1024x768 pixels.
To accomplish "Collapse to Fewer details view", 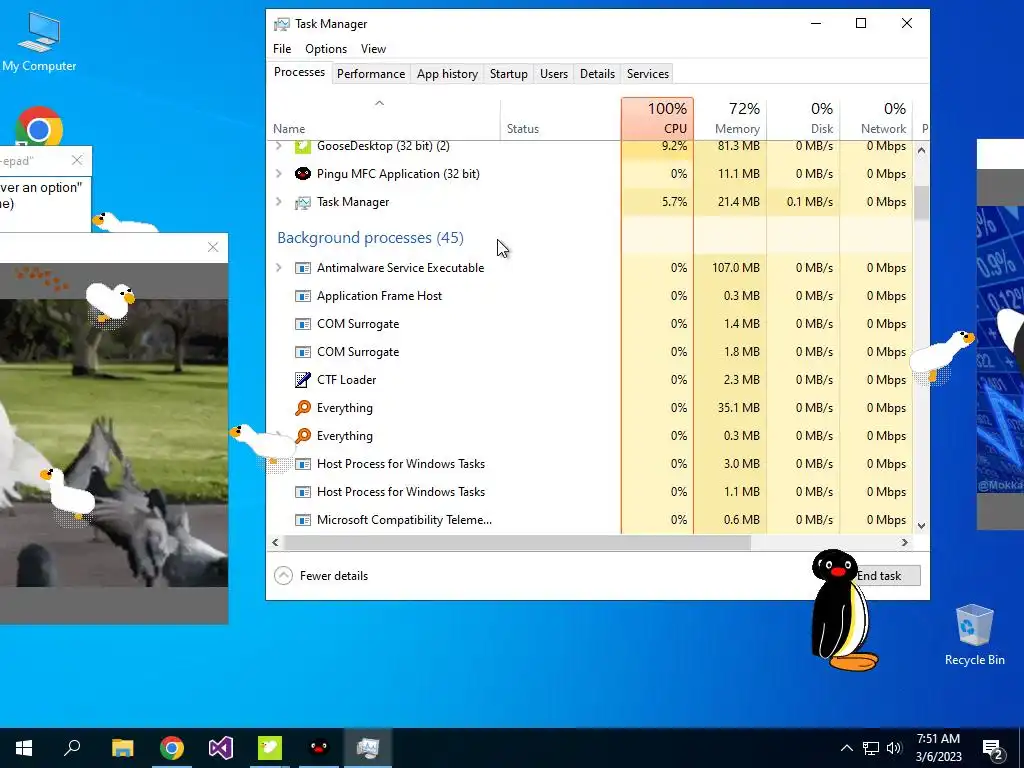I will pyautogui.click(x=321, y=575).
